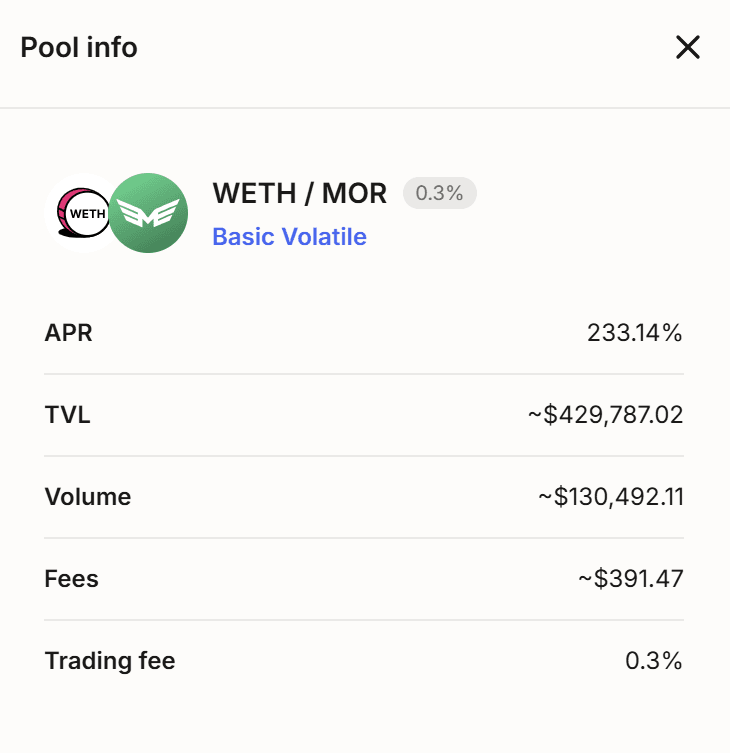
Task: Click the Pool info heading
Action: [79, 47]
